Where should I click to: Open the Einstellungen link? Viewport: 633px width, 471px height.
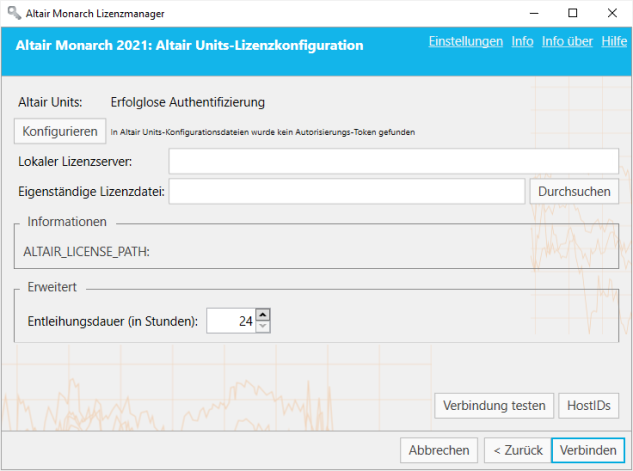(465, 42)
